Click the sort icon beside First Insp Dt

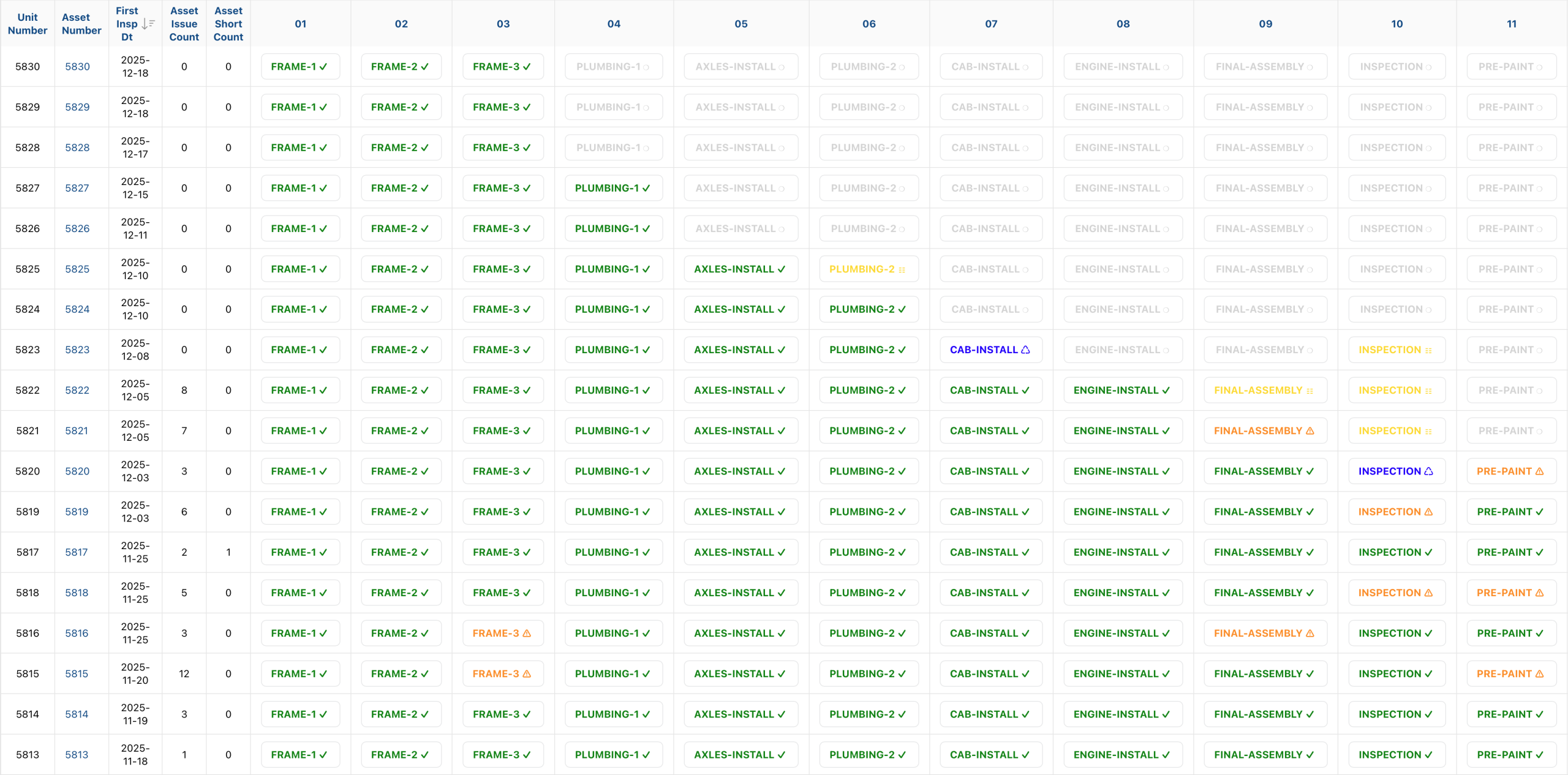148,24
